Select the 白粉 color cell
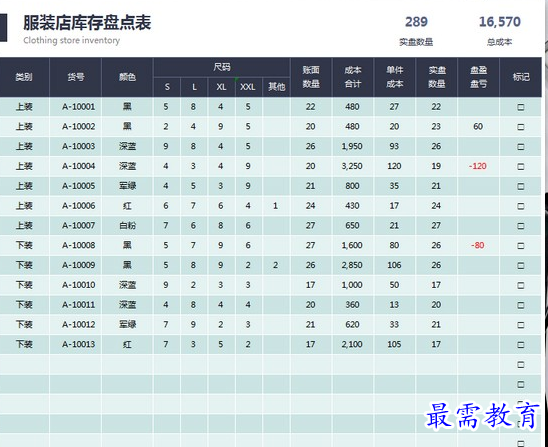 point(127,226)
